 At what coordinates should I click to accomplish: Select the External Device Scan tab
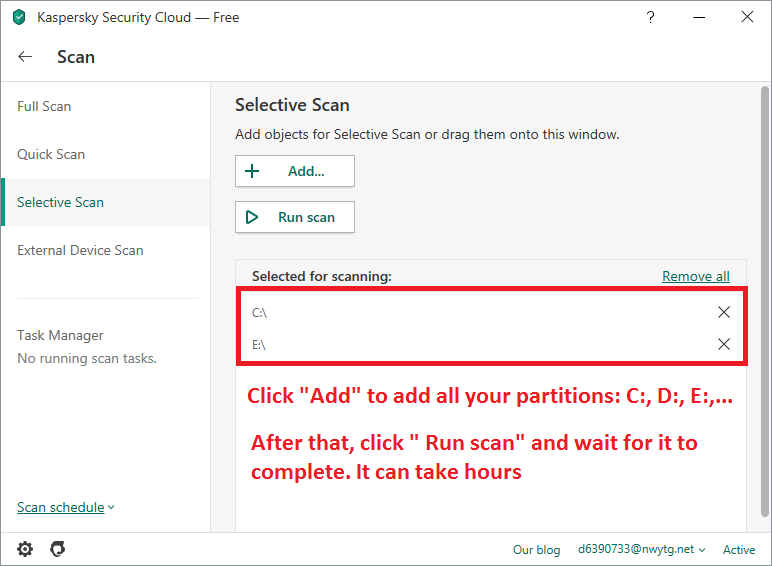pos(80,250)
